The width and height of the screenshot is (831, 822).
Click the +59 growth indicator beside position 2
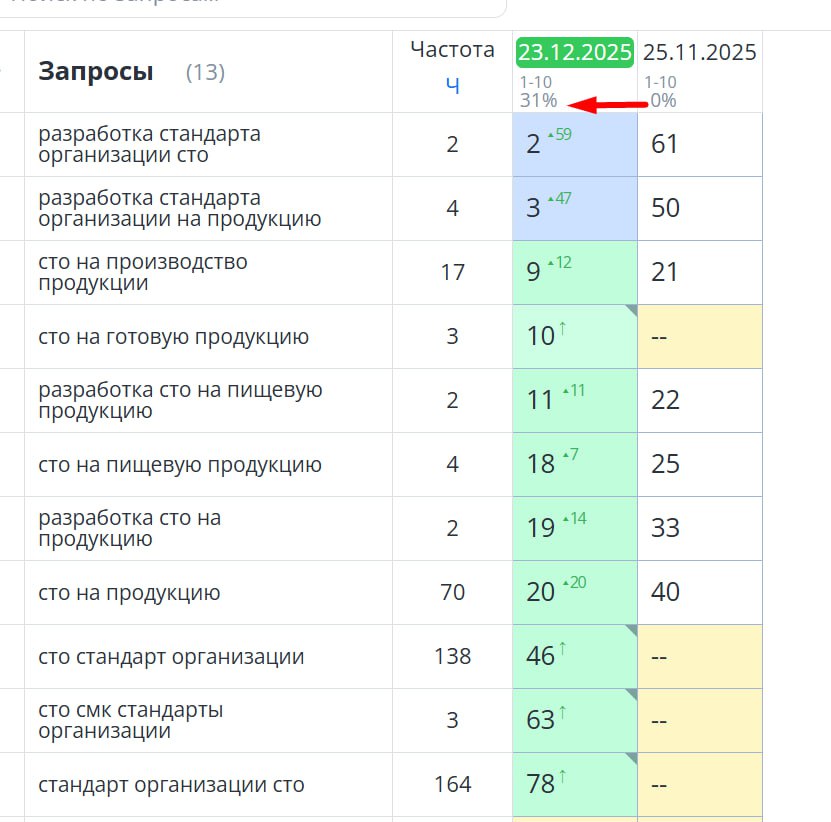pos(560,135)
